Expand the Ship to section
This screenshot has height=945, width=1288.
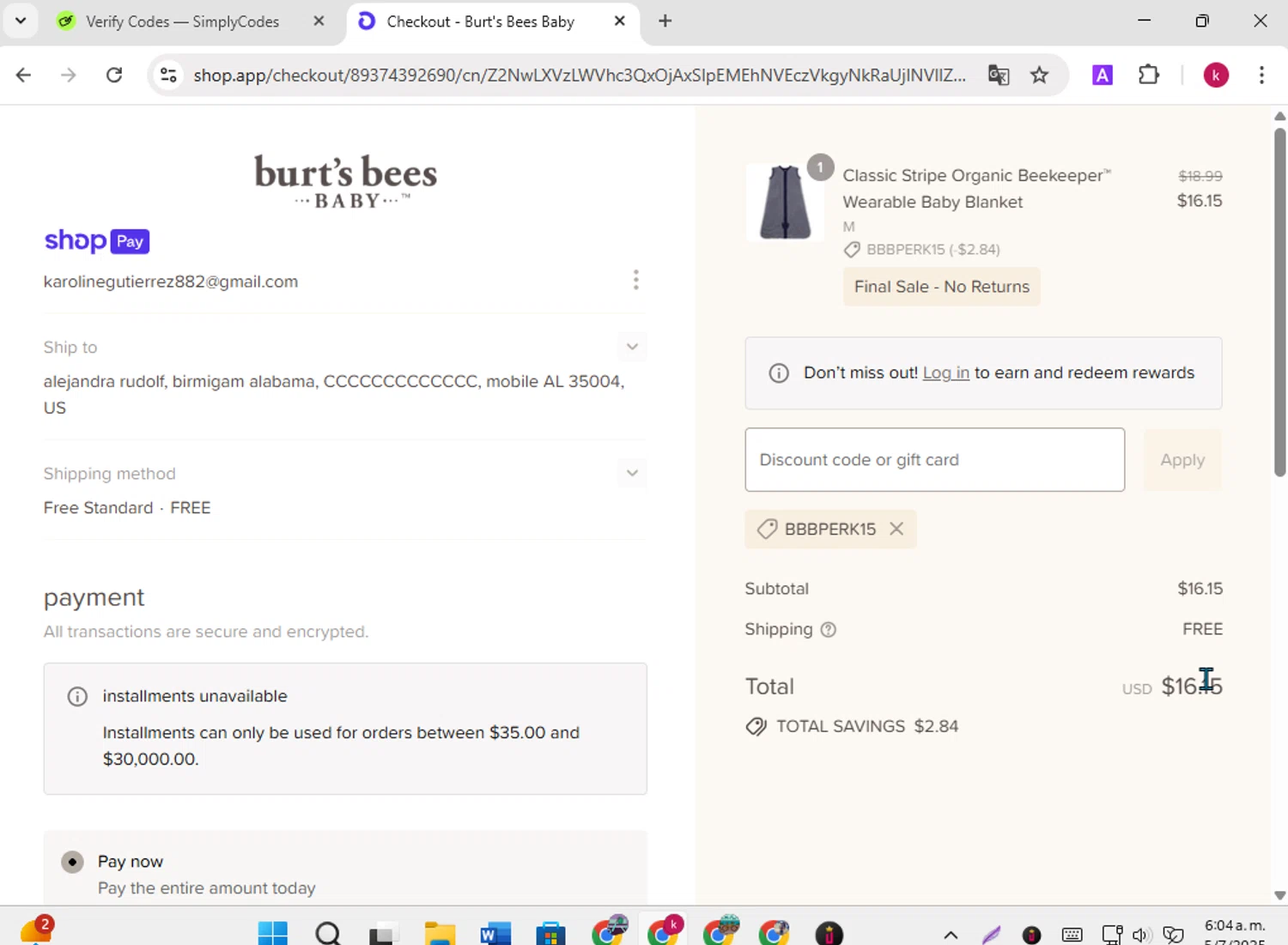(x=632, y=347)
